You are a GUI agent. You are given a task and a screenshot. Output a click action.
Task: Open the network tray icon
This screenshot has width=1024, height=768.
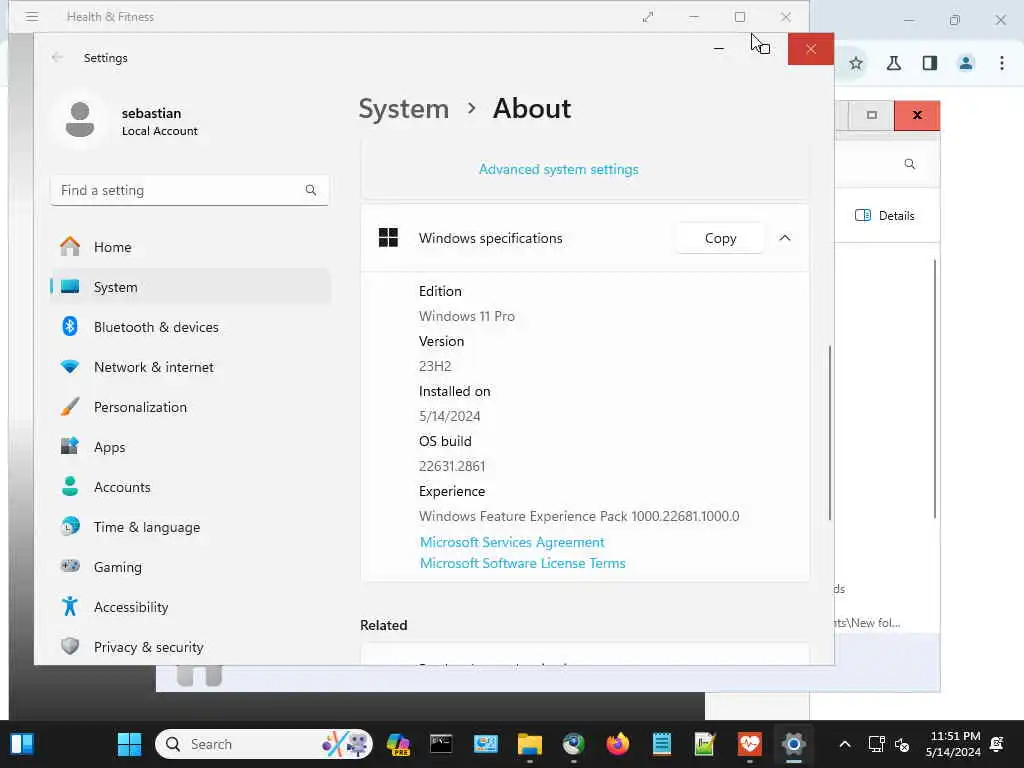coord(876,744)
